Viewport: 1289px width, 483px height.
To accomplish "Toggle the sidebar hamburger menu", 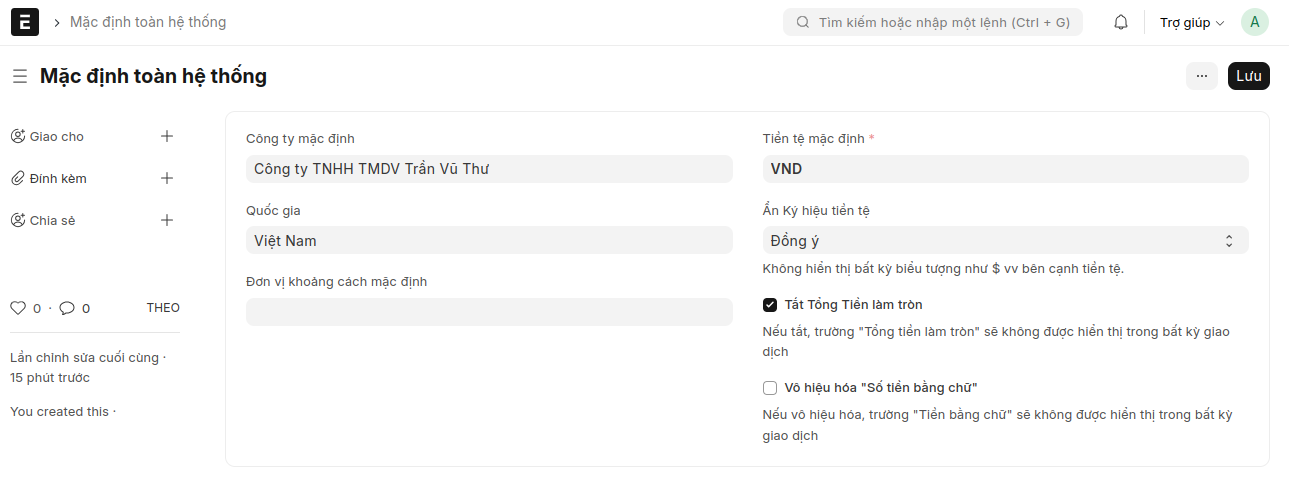I will click(20, 76).
